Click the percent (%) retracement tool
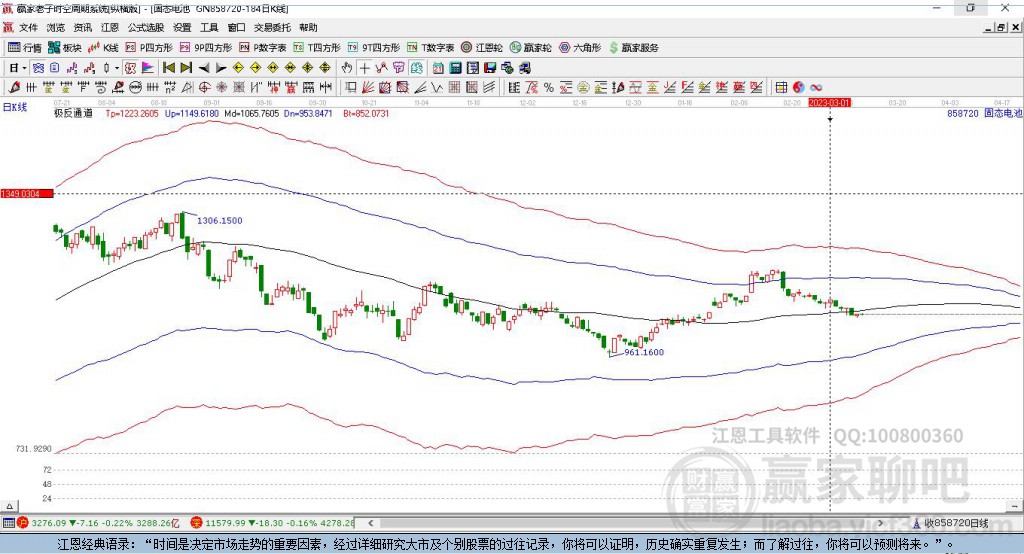1024x554 pixels. pyautogui.click(x=549, y=88)
